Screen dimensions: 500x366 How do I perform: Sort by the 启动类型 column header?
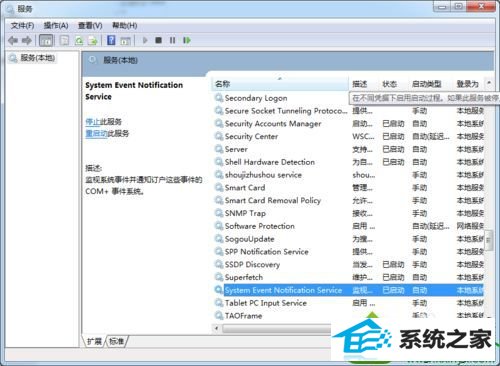coord(429,84)
